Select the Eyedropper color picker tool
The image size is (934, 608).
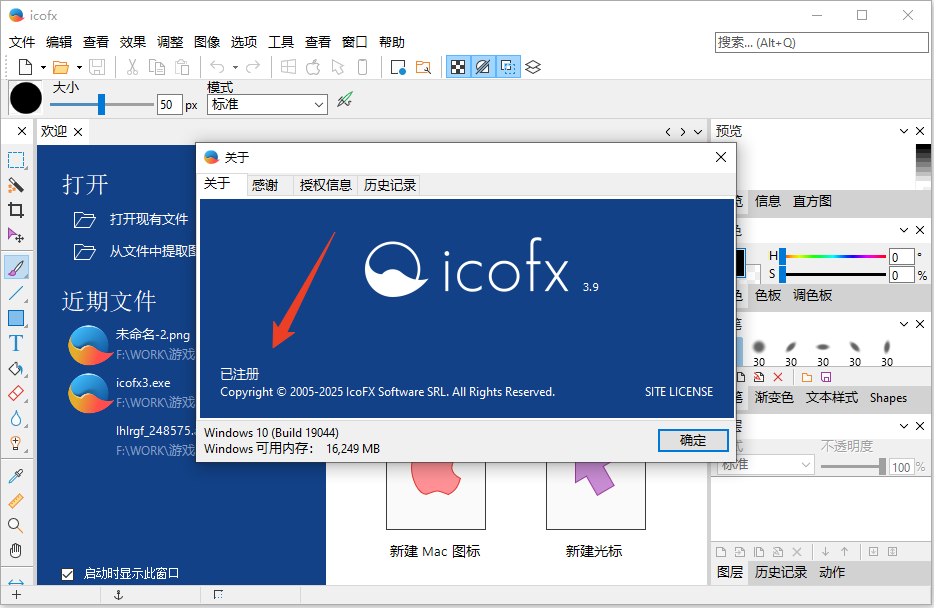click(16, 475)
